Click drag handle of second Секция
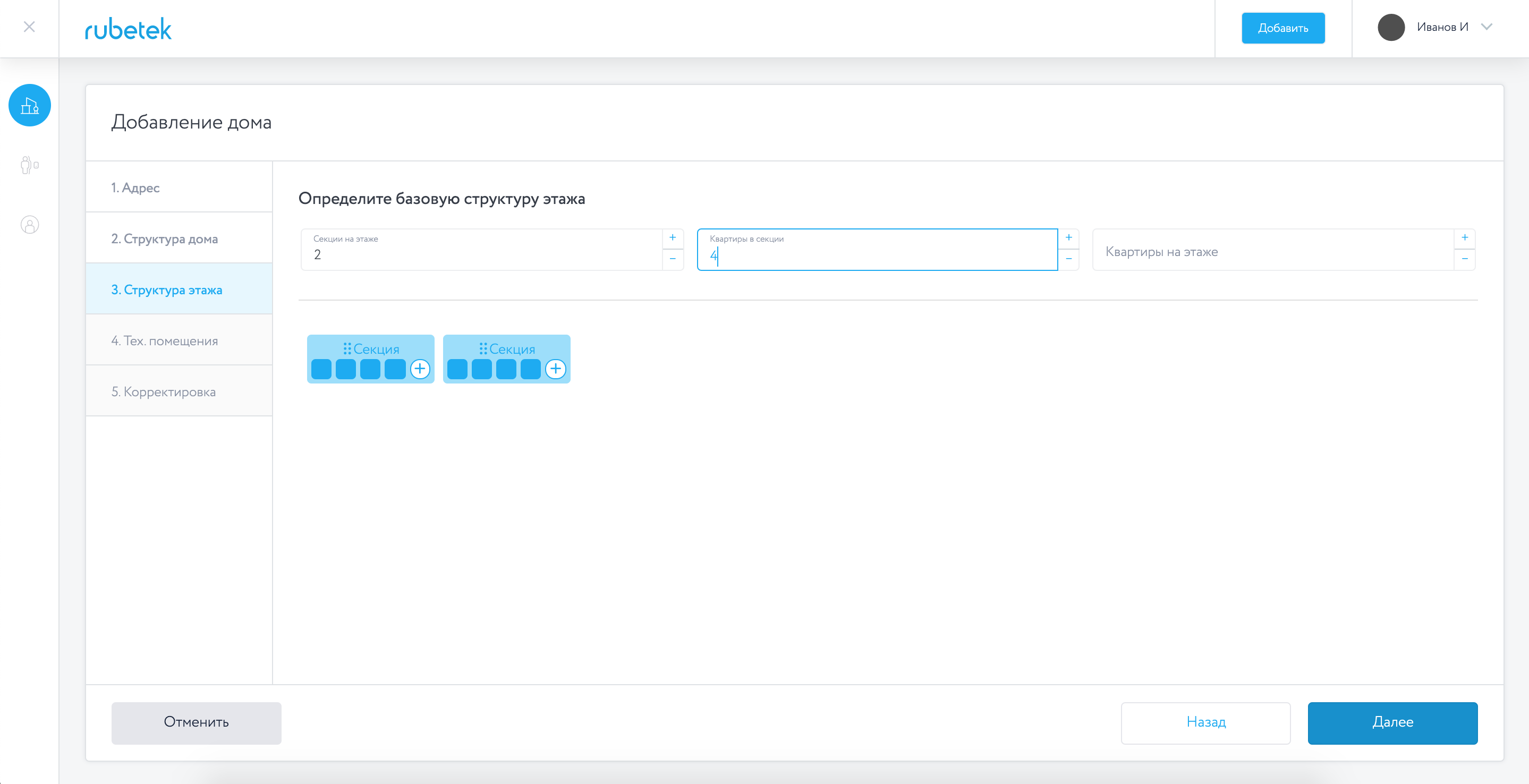 (x=483, y=348)
